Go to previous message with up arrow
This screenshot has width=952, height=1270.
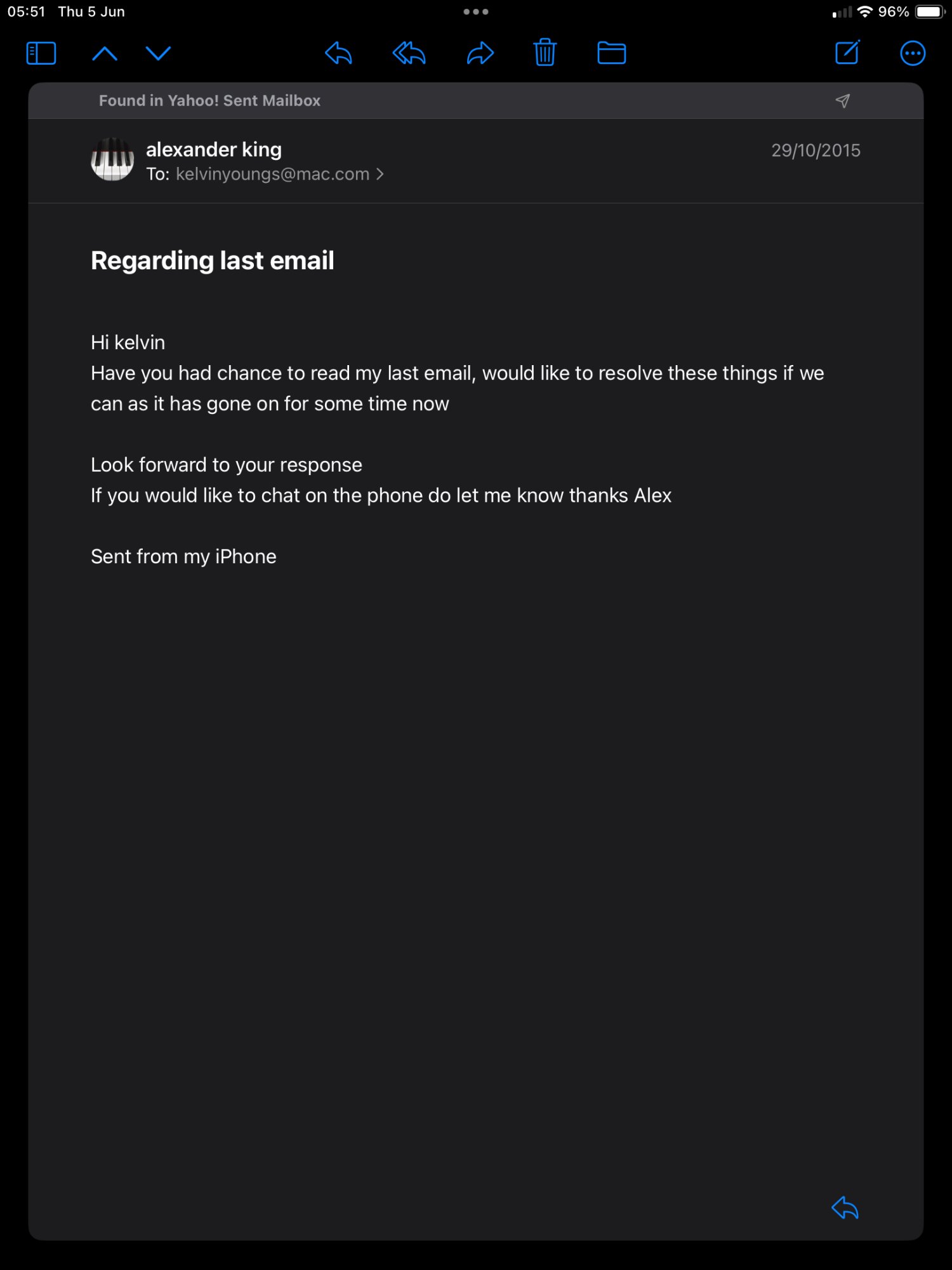point(105,53)
